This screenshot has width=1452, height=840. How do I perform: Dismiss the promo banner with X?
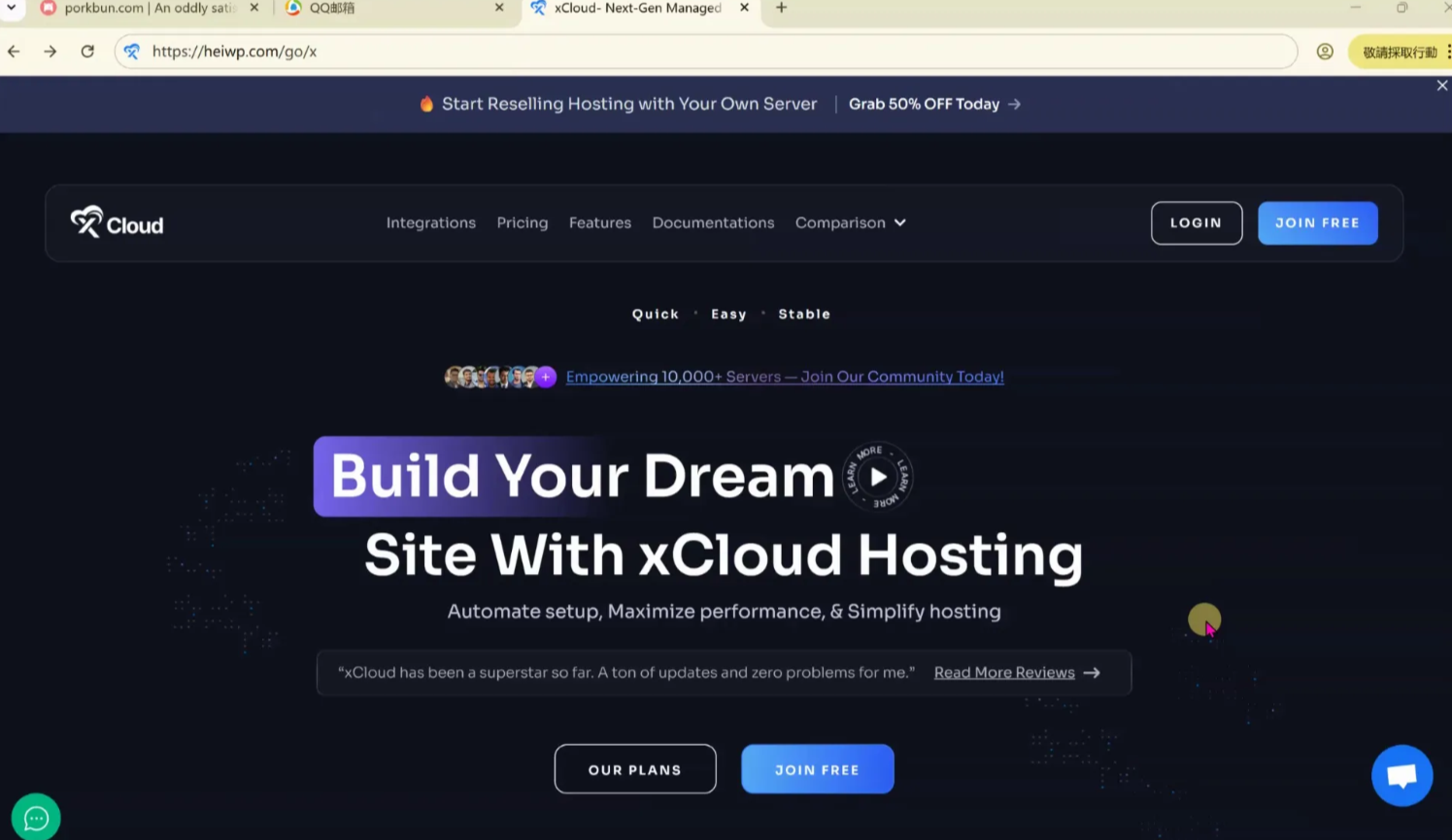(1442, 85)
